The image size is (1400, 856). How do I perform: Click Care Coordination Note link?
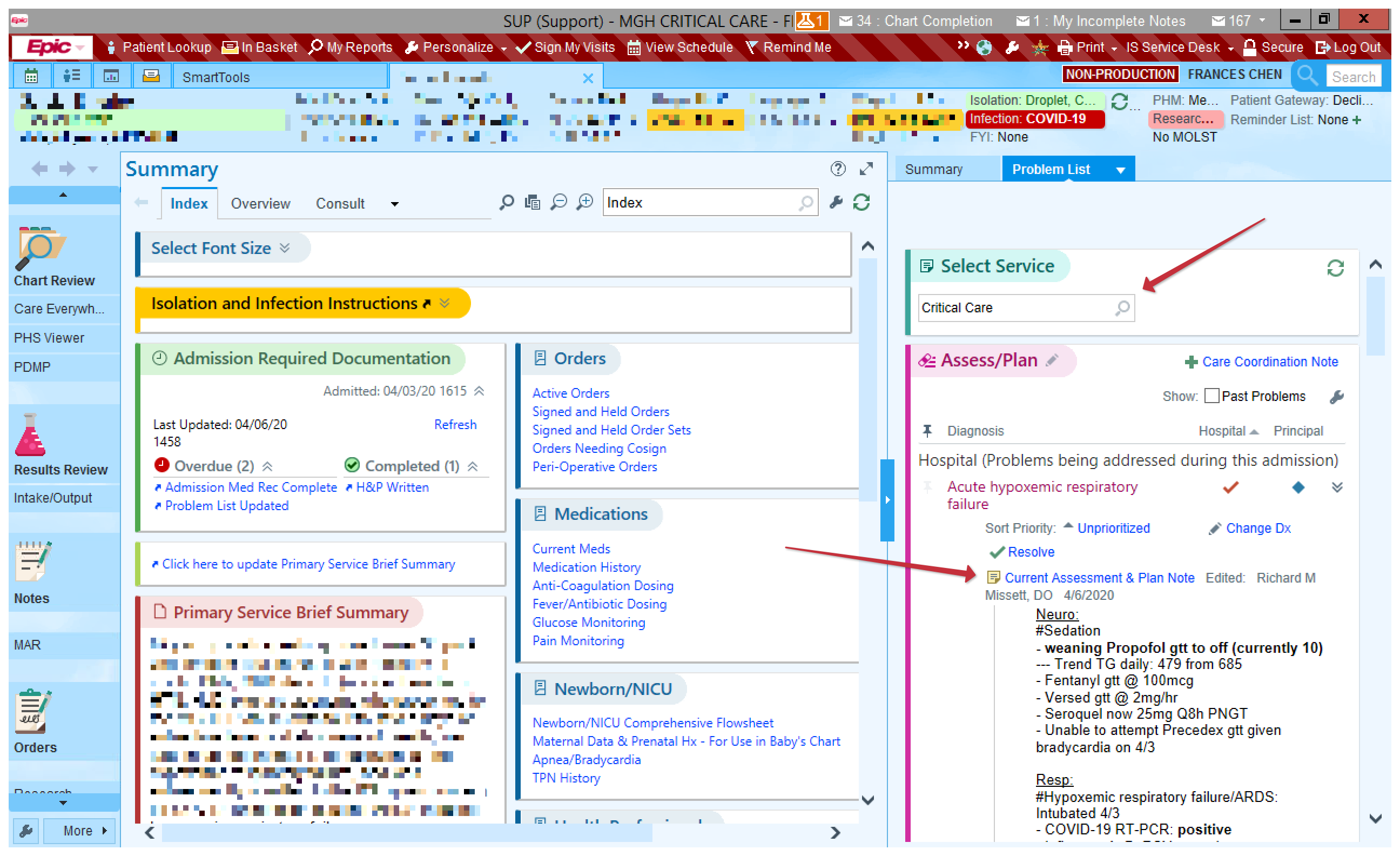tap(1269, 362)
